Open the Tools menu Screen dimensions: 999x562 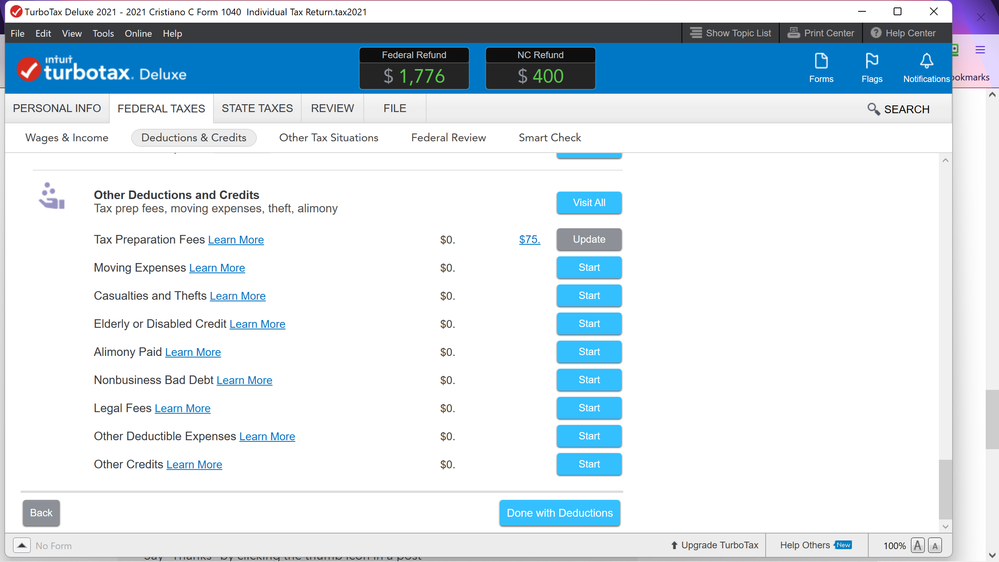pyautogui.click(x=103, y=34)
